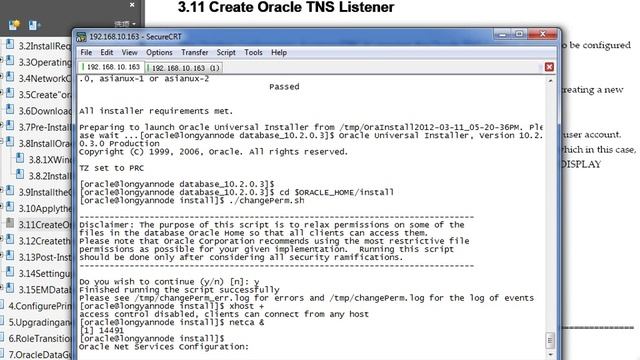The height and width of the screenshot is (360, 640).
Task: Open bookmark 3.6Download
Action: [45, 111]
